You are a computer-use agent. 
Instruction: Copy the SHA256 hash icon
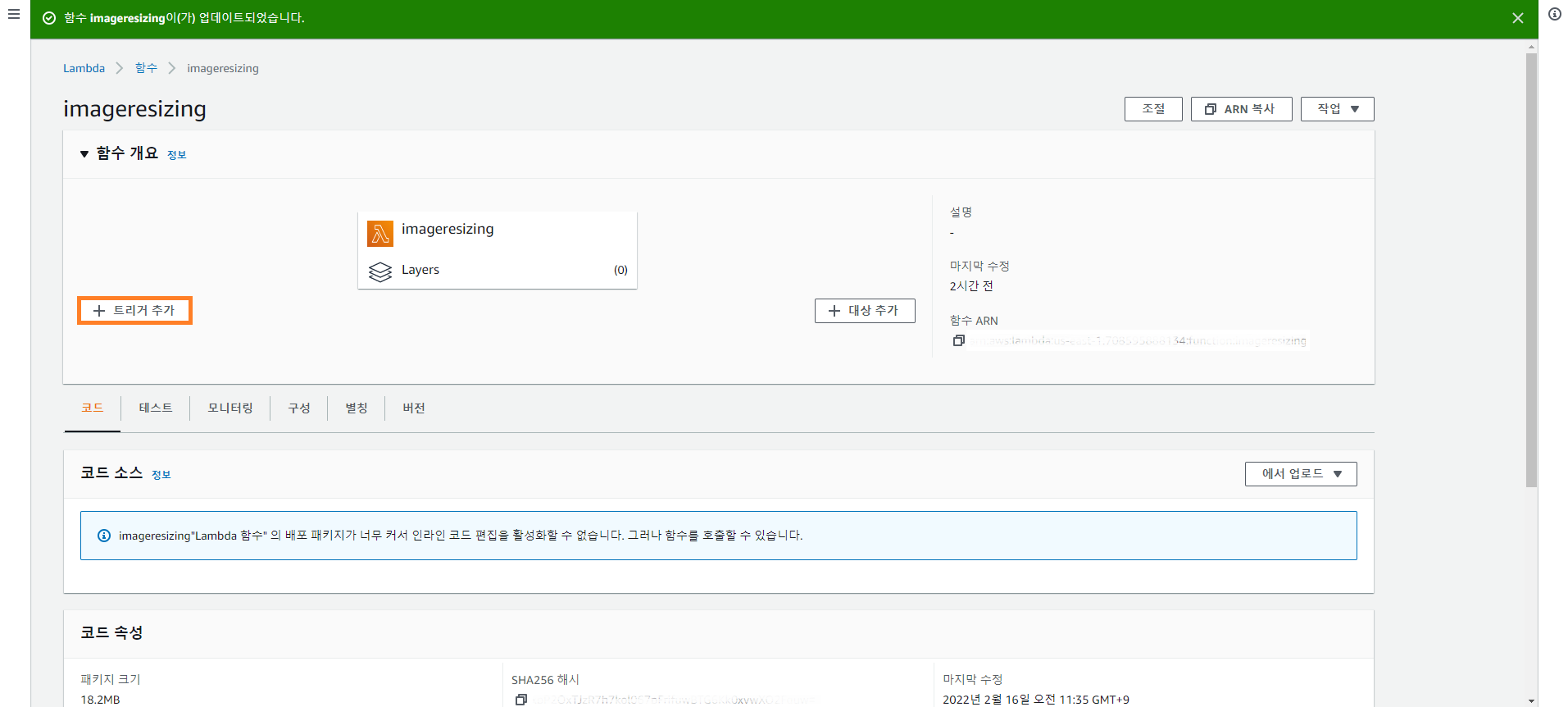point(520,700)
